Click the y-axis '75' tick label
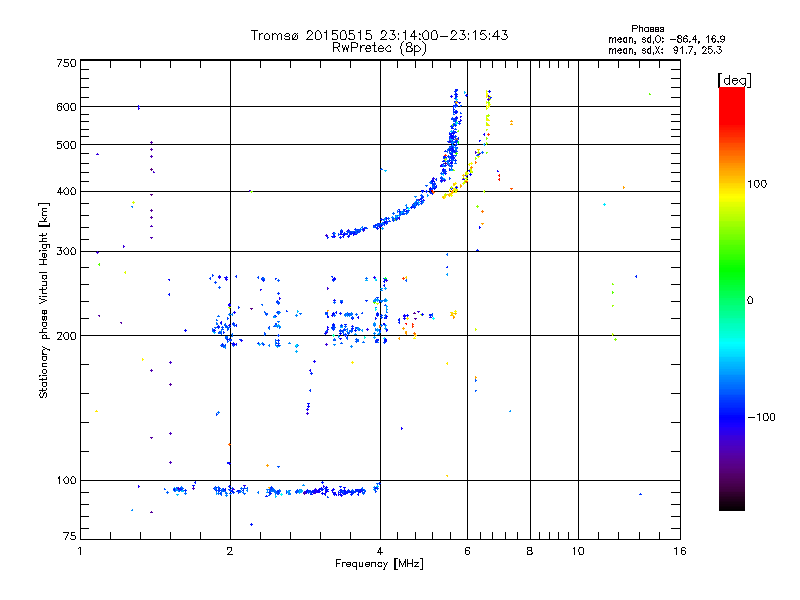 70,536
